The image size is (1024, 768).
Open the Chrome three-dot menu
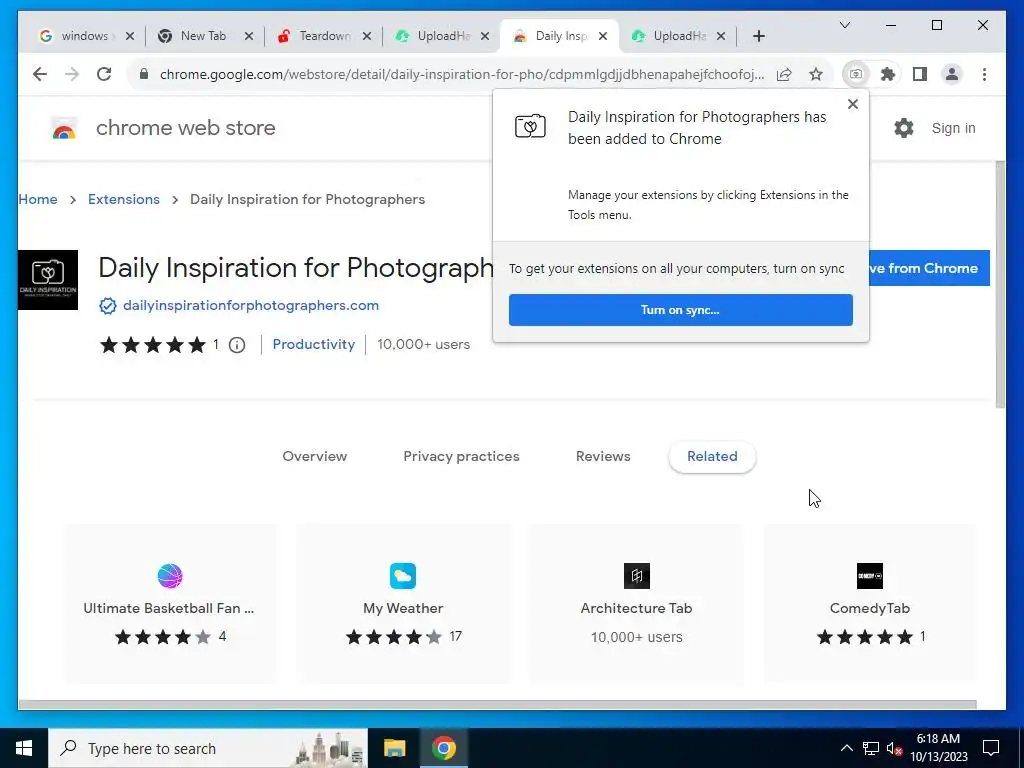(984, 74)
